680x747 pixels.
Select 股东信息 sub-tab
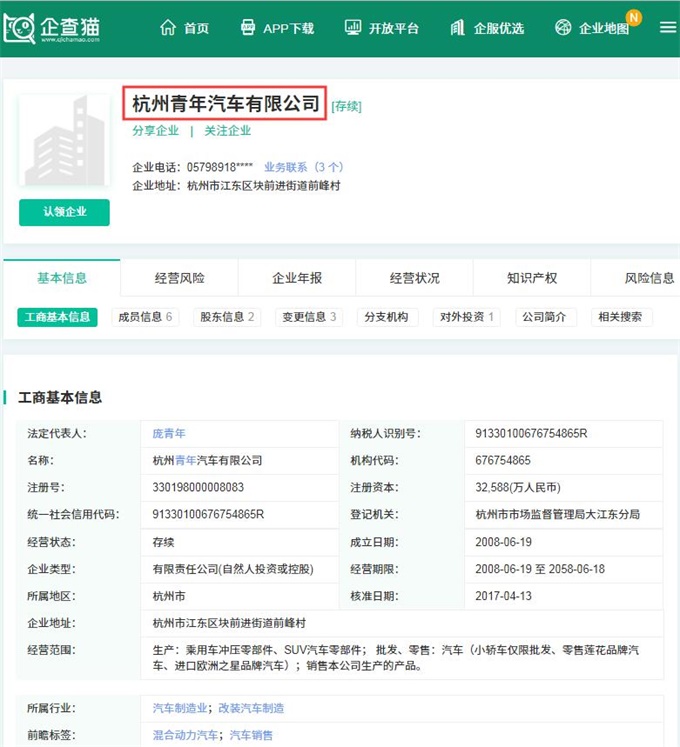(x=227, y=317)
